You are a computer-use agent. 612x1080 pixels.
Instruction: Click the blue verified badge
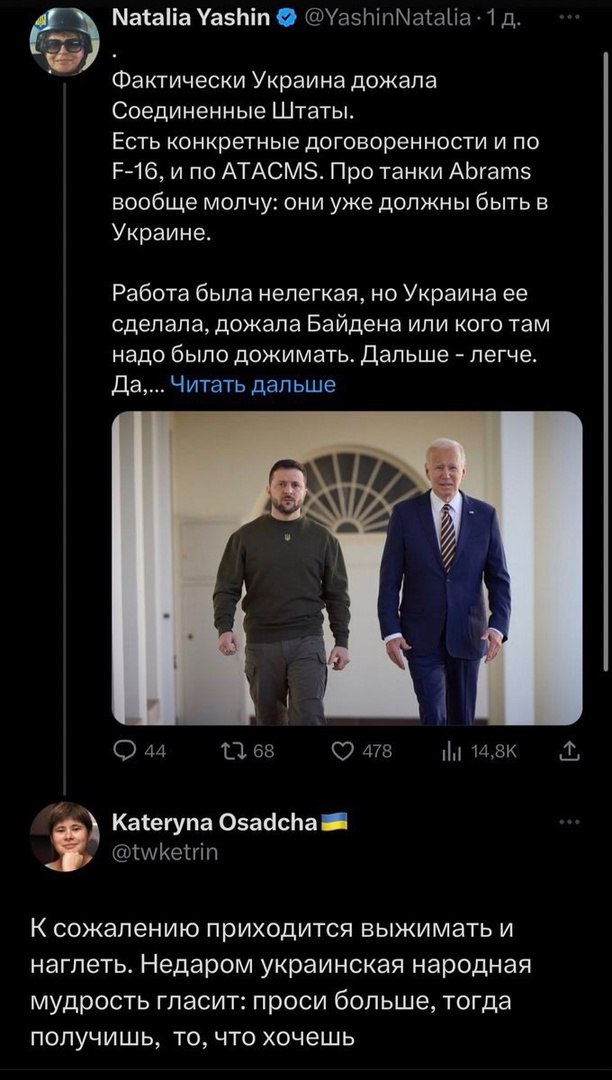click(x=286, y=17)
